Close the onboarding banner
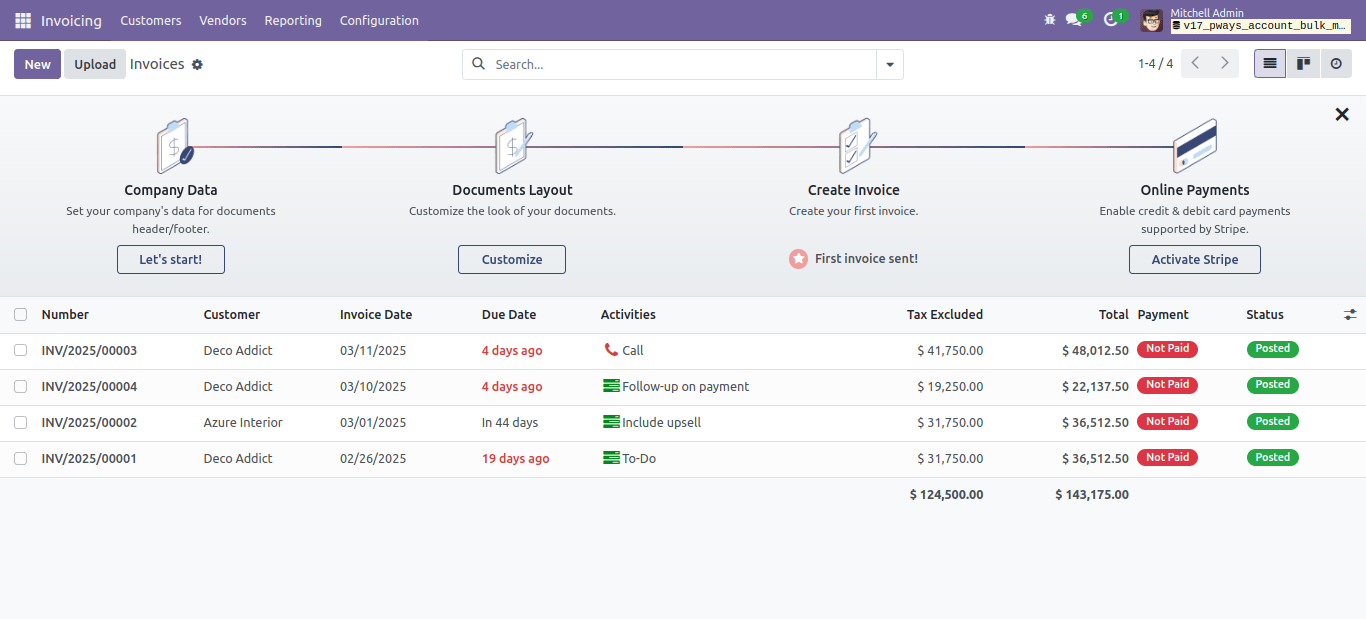Viewport: 1366px width, 619px height. [x=1342, y=114]
